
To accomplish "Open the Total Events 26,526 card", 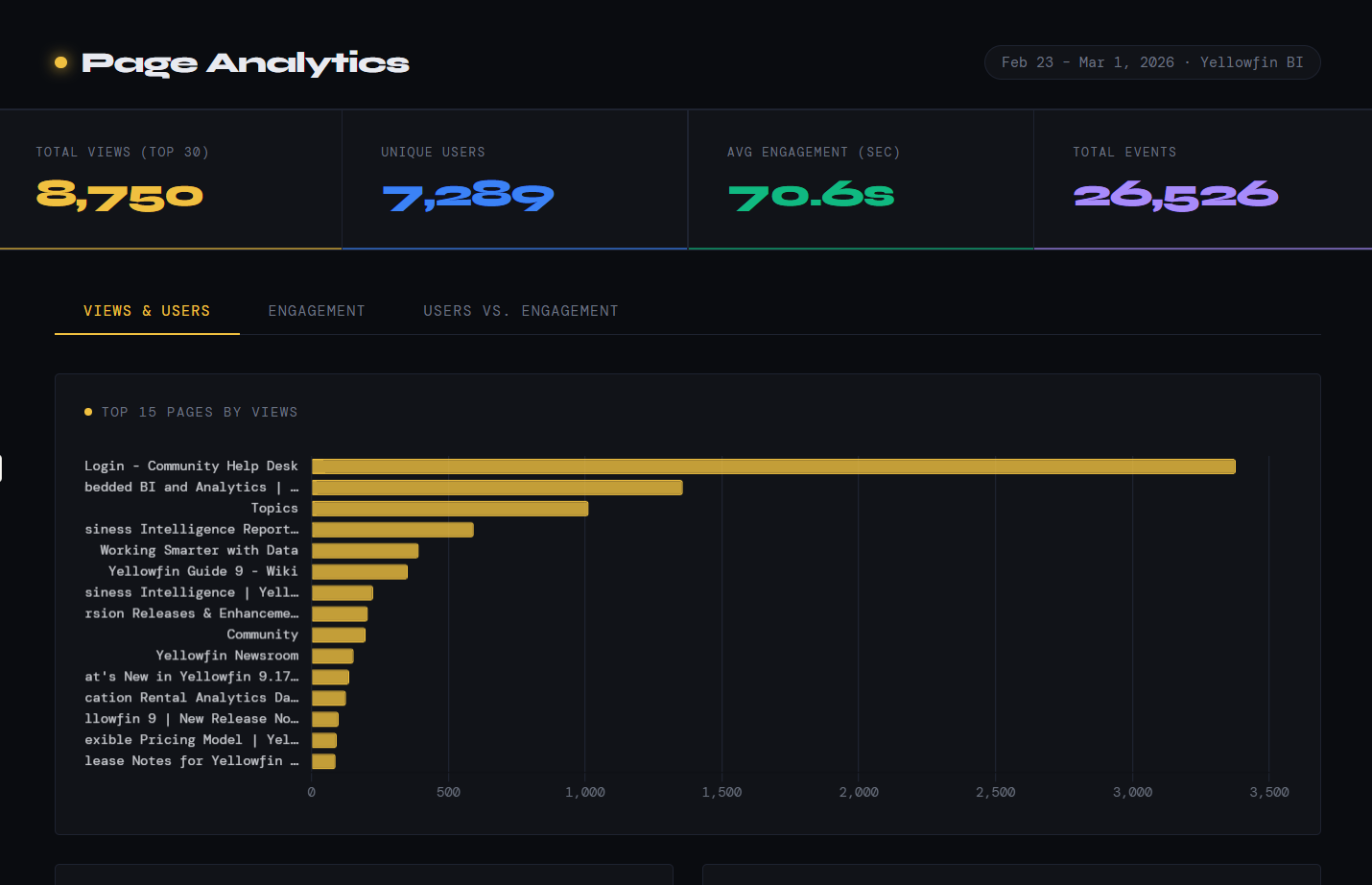I will click(x=1201, y=179).
